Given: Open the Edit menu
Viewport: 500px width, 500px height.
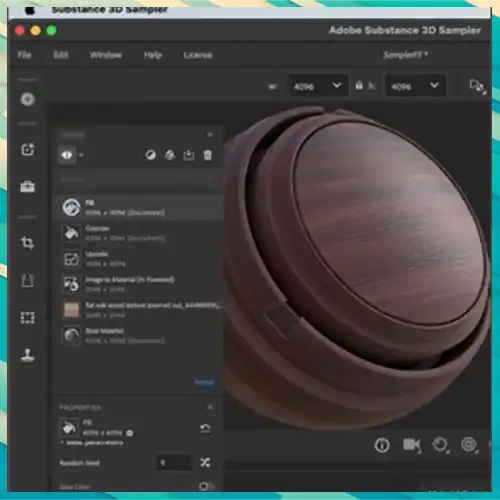Looking at the screenshot, I should pos(61,55).
